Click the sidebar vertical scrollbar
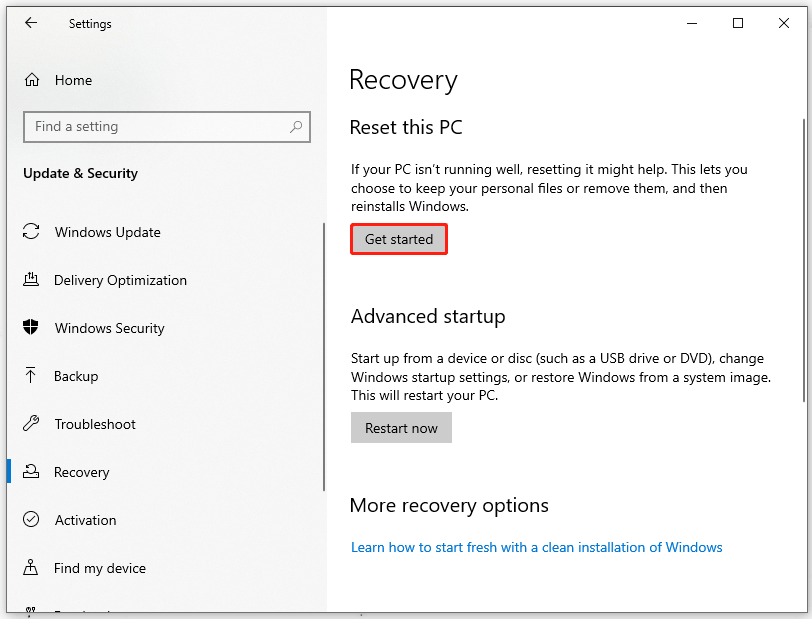The width and height of the screenshot is (812, 619). point(324,357)
